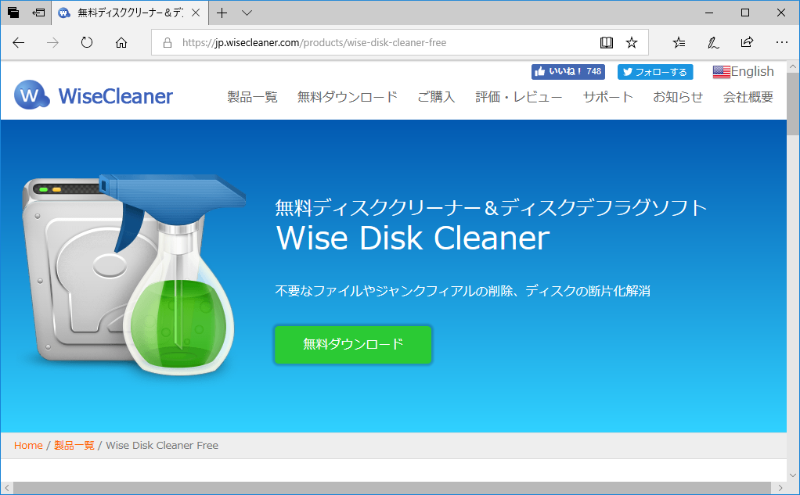Open the favorites hub icon
800x495 pixels.
[x=679, y=42]
